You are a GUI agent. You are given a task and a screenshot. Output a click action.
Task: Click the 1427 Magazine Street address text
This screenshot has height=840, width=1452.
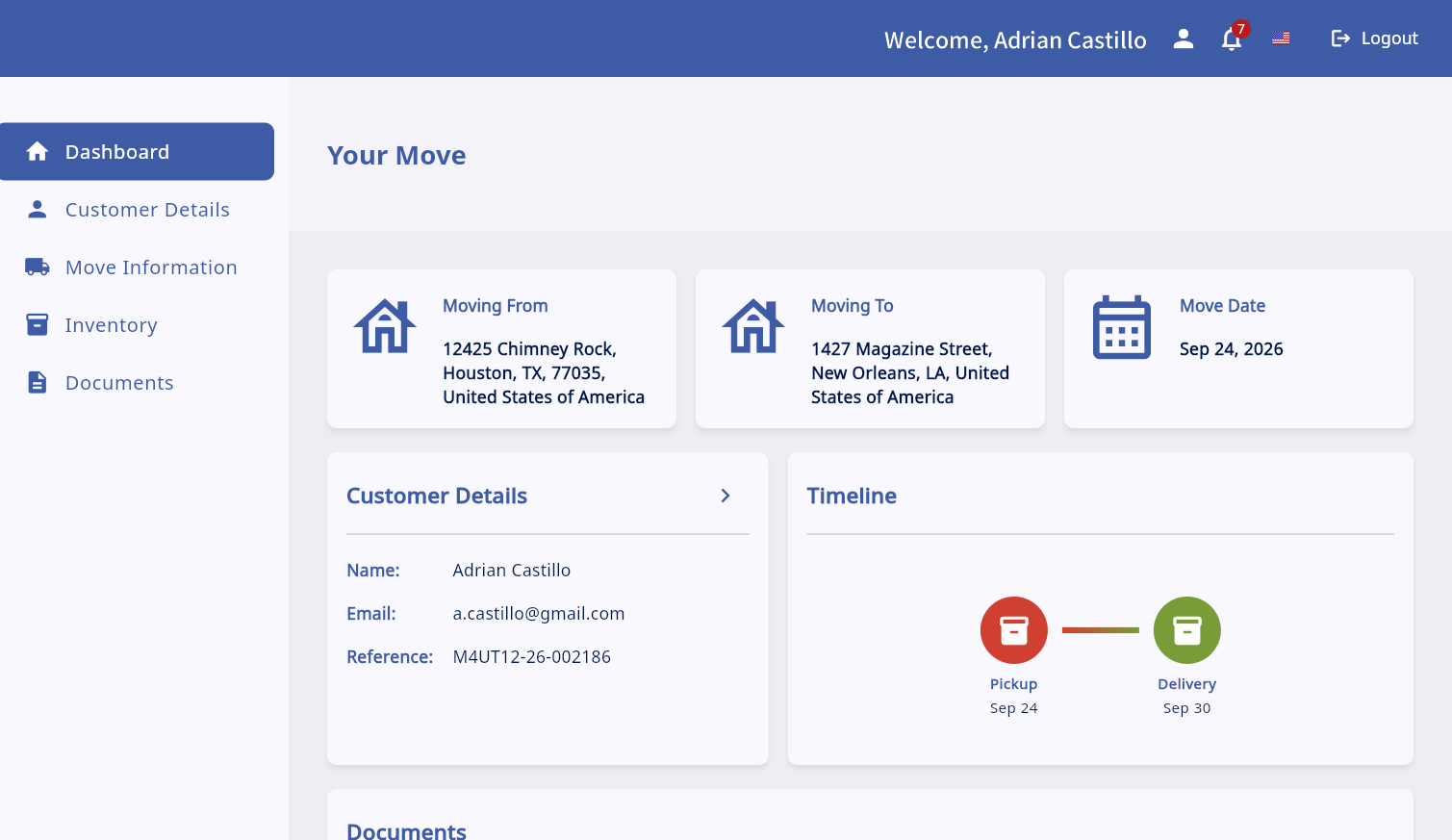click(x=910, y=373)
